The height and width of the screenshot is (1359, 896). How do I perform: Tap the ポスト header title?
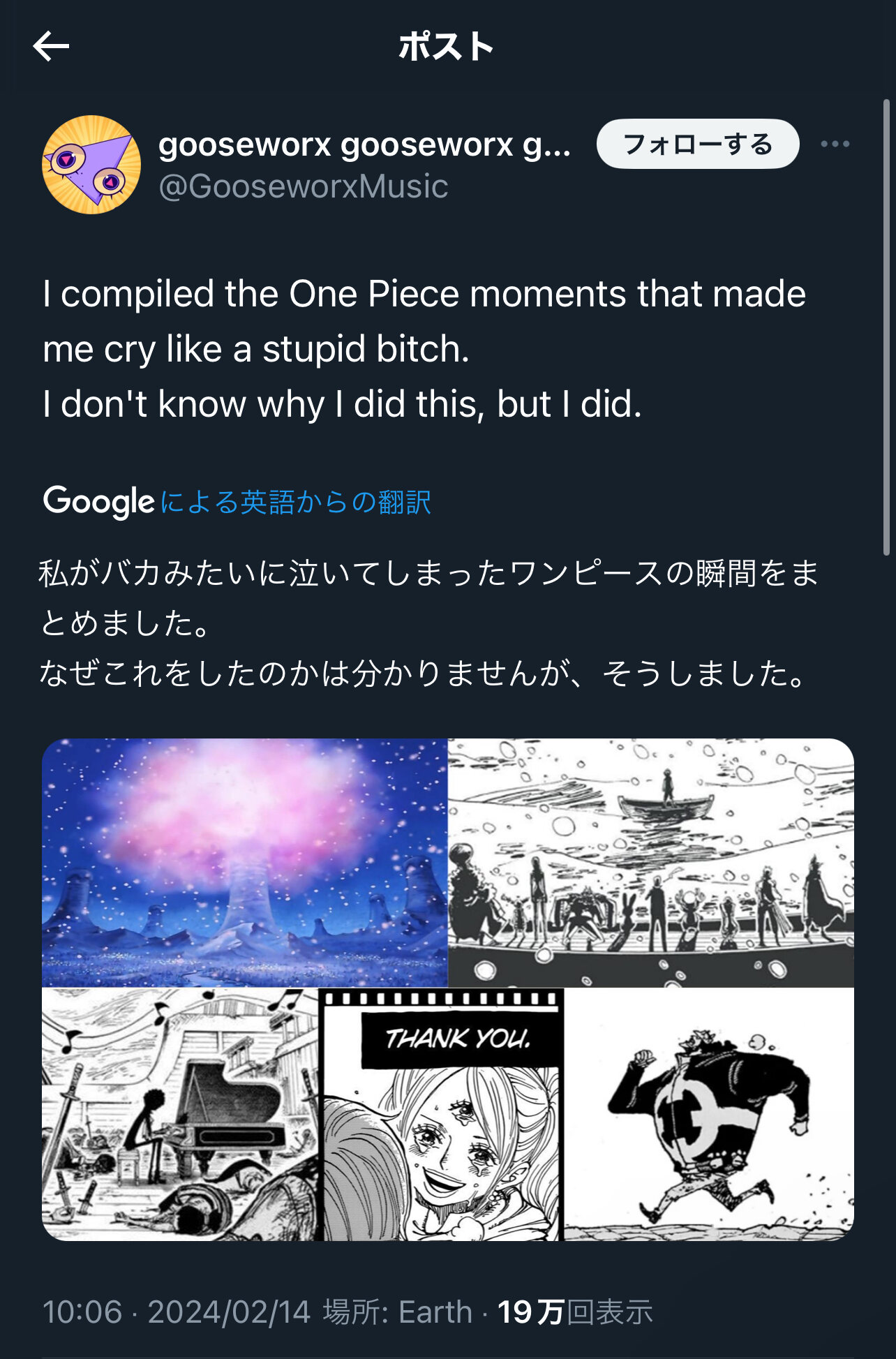coord(447,47)
